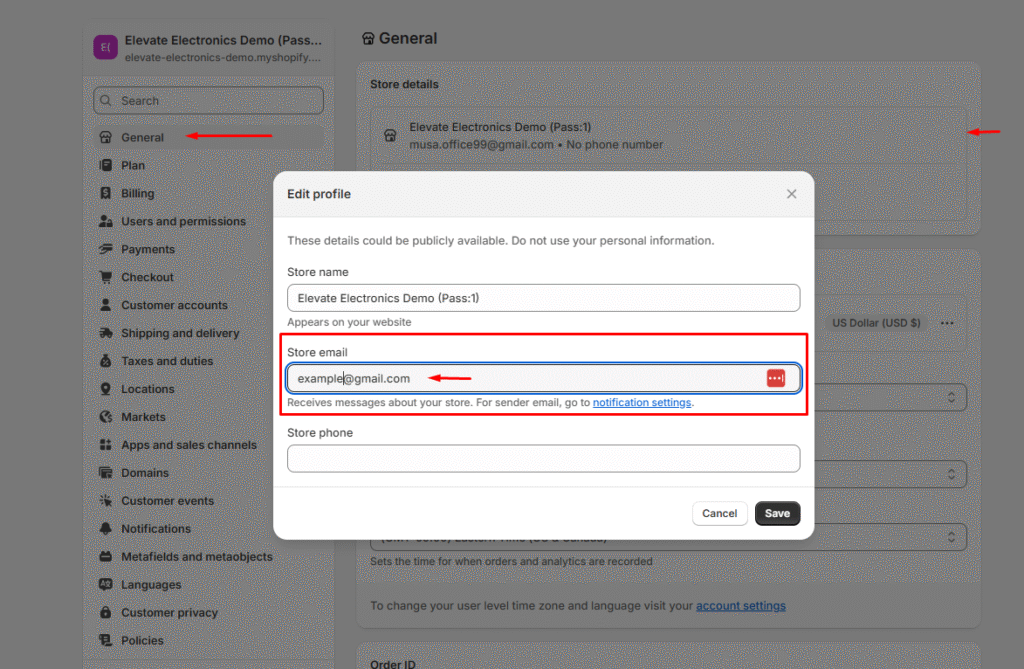The width and height of the screenshot is (1024, 669).
Task: Click 'musa.office99@gmail.com • No phone number' text
Action: pyautogui.click(x=536, y=144)
